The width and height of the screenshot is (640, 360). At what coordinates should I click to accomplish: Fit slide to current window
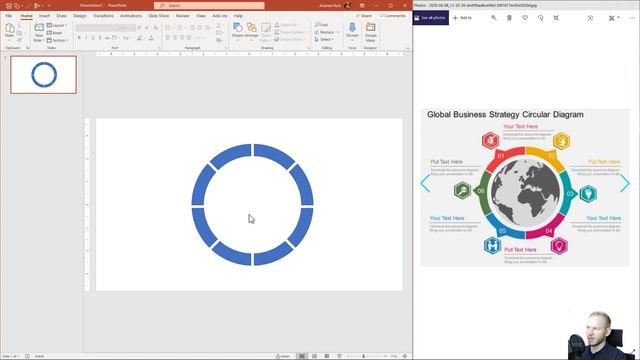[x=405, y=356]
